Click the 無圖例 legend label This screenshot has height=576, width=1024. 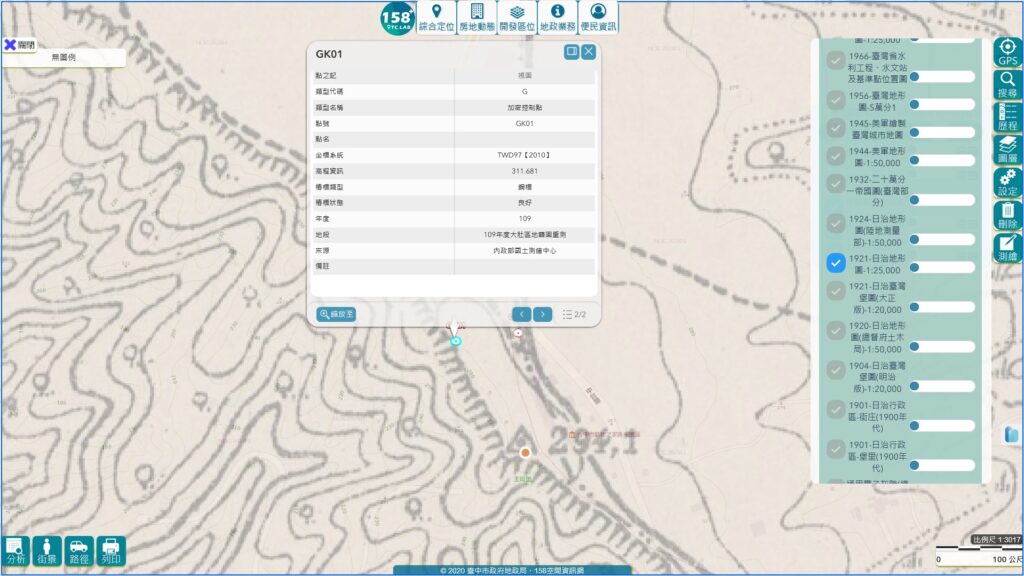63,57
